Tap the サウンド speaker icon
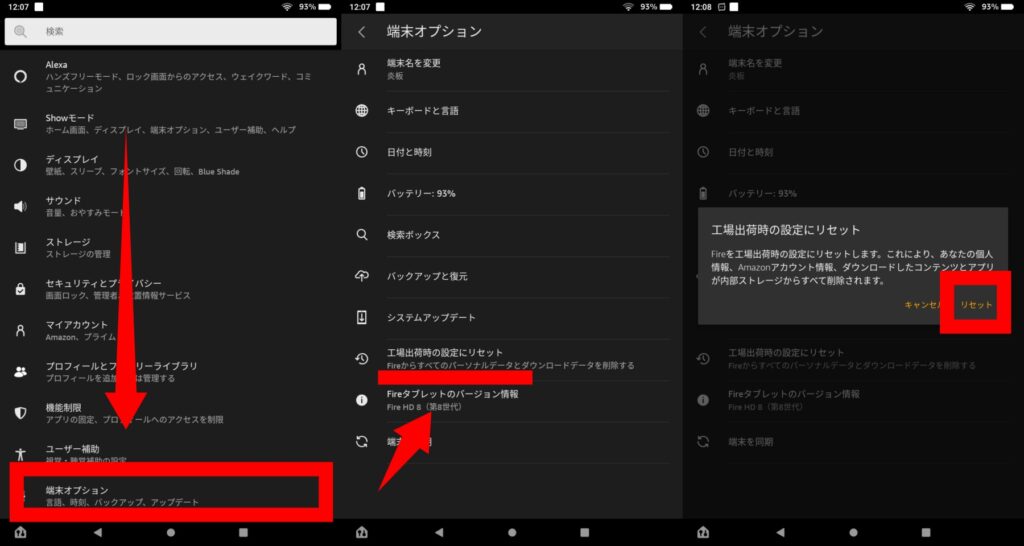The width and height of the screenshot is (1024, 546). tap(20, 206)
